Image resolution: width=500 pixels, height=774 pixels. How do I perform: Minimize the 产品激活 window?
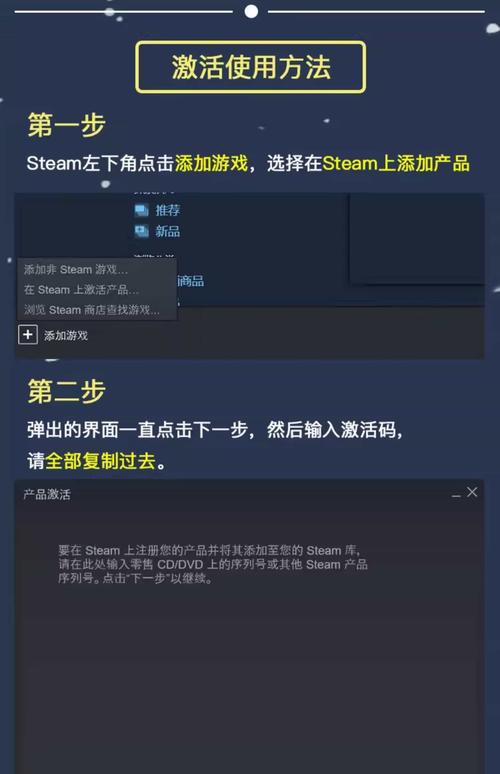456,493
